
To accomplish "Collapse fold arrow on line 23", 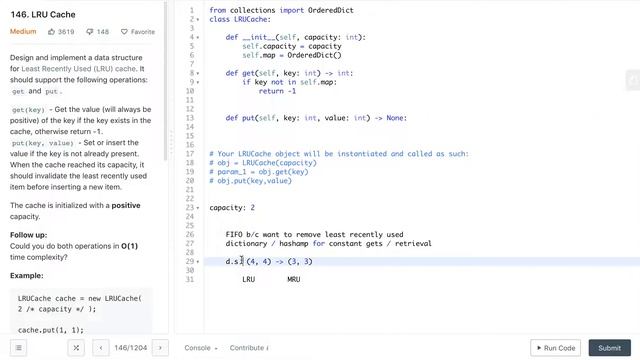I will click(x=198, y=208).
